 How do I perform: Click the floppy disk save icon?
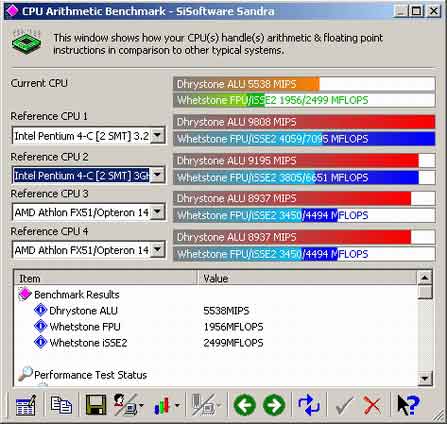click(96, 405)
